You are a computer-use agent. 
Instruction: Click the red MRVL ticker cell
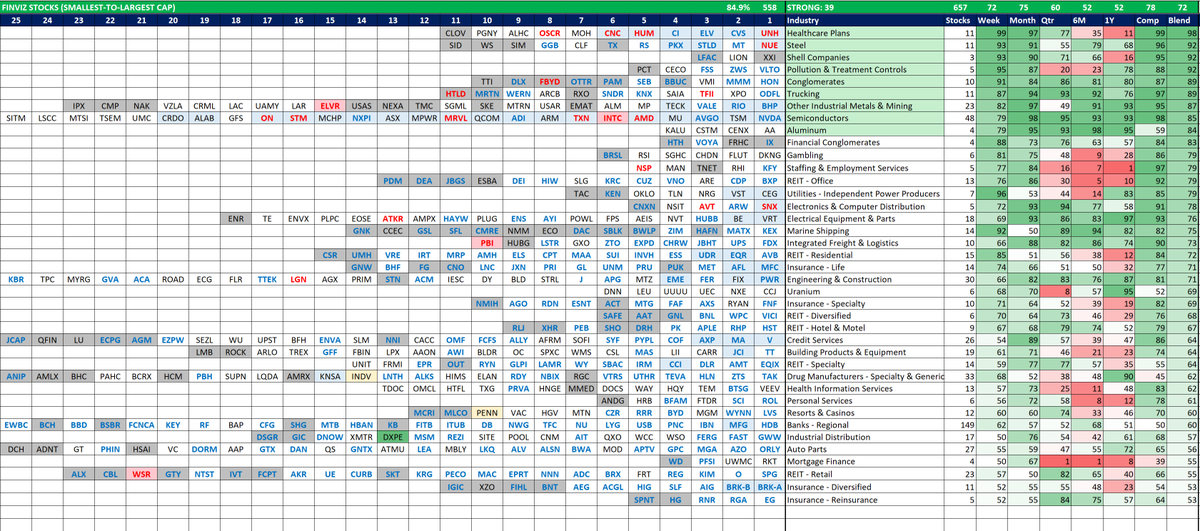[x=456, y=118]
